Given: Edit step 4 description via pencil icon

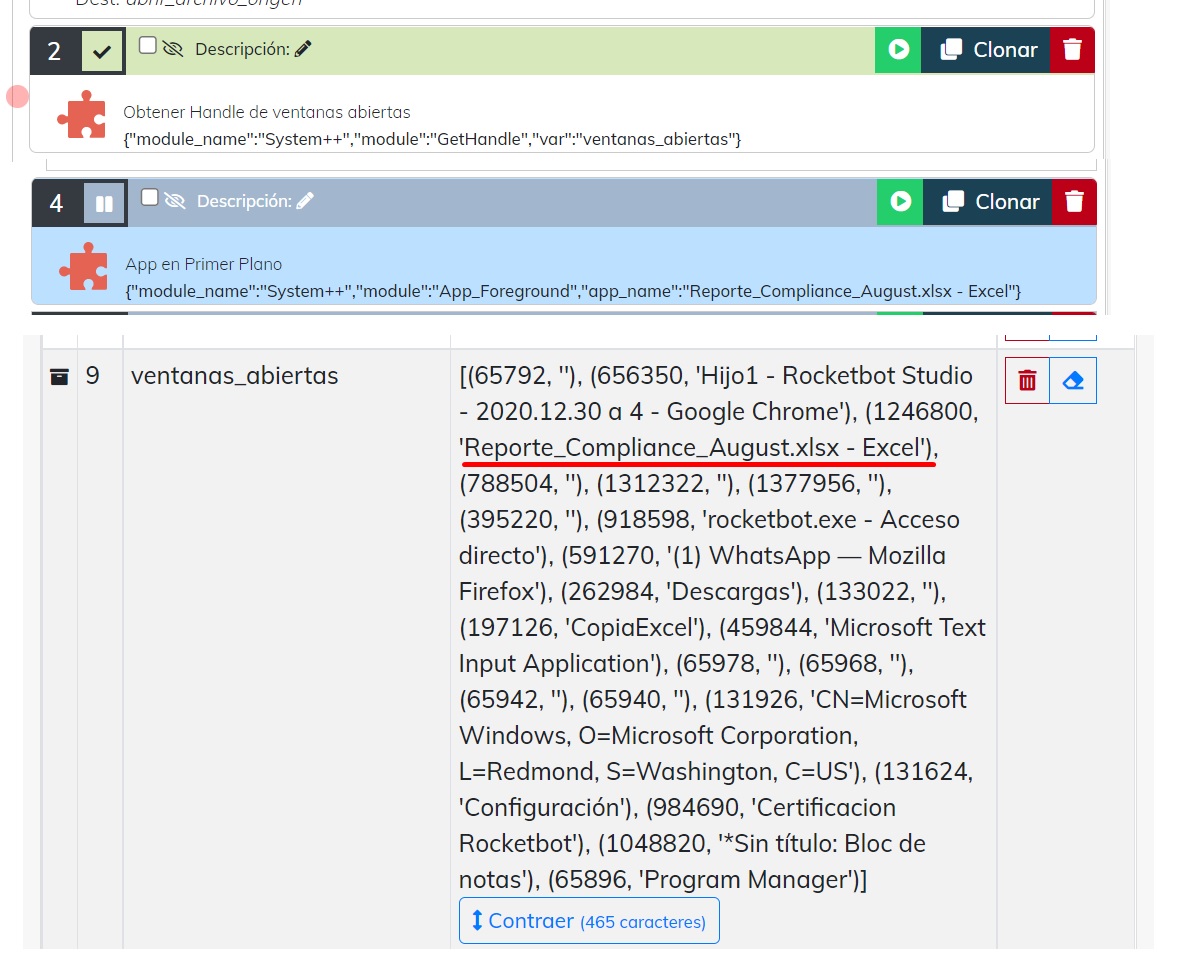Looking at the screenshot, I should click(305, 201).
